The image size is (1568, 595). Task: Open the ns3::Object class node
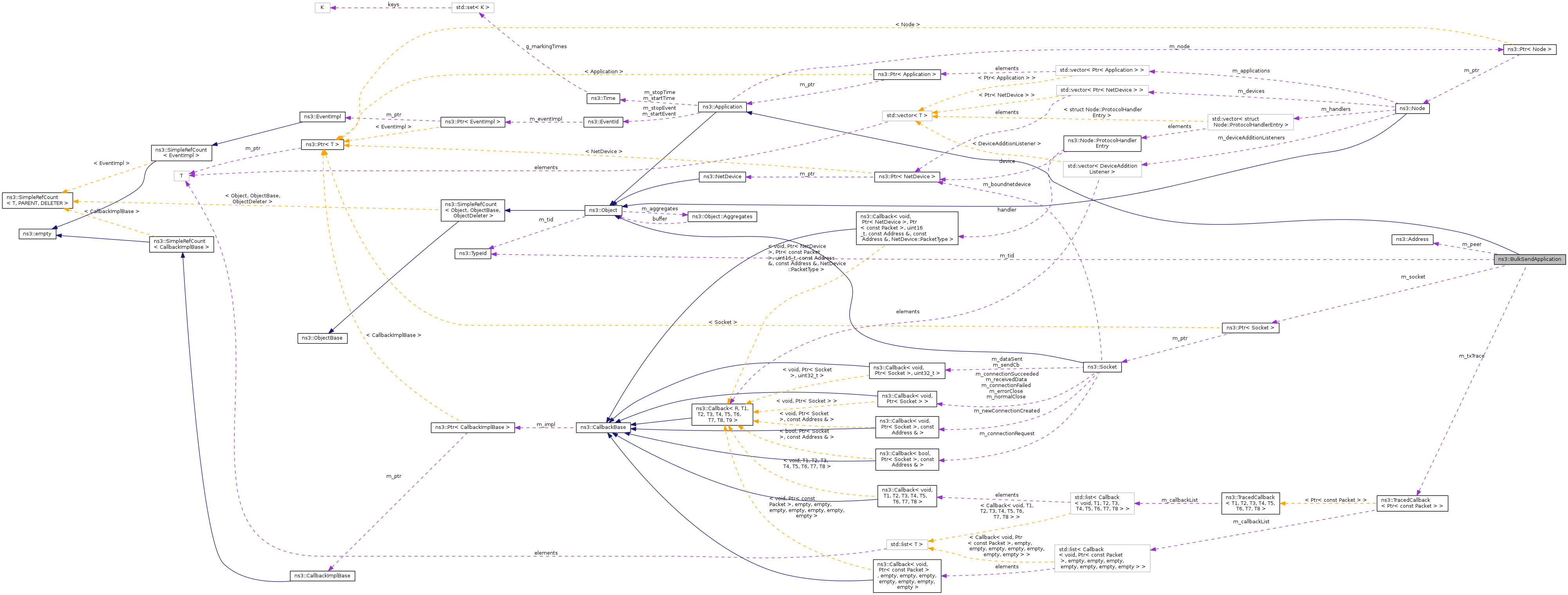(x=603, y=210)
